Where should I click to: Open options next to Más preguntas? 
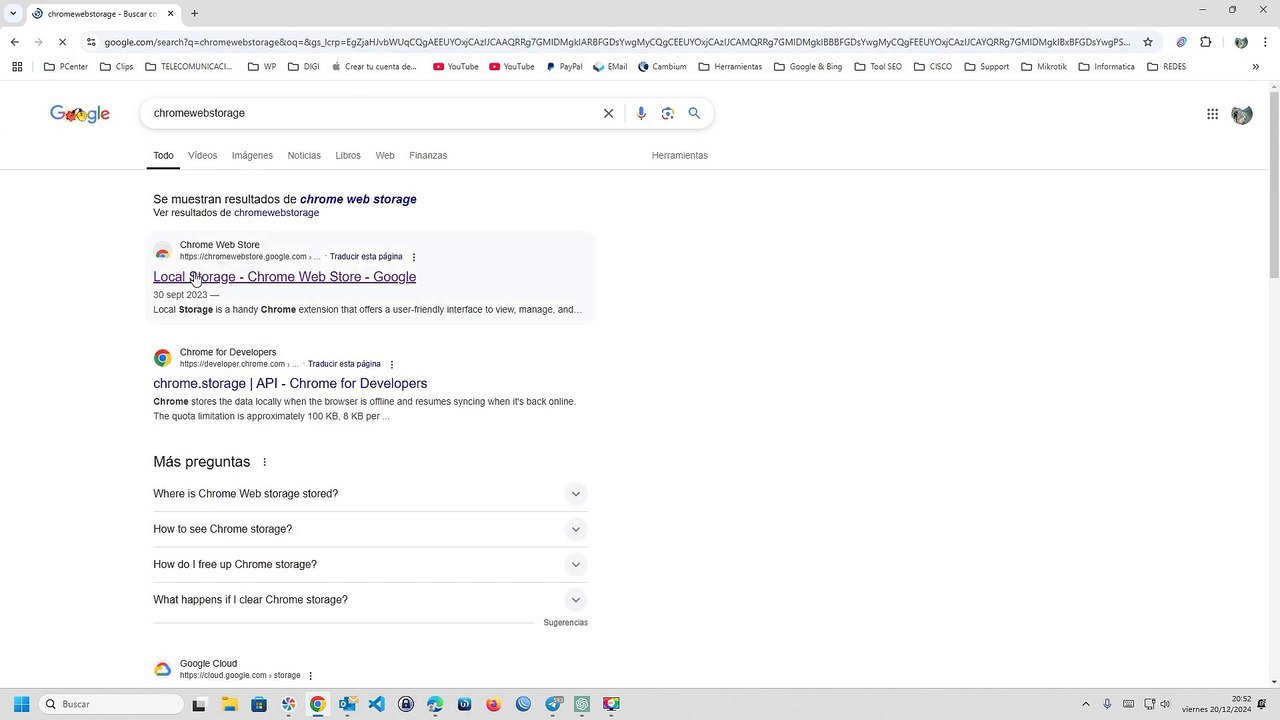(265, 462)
